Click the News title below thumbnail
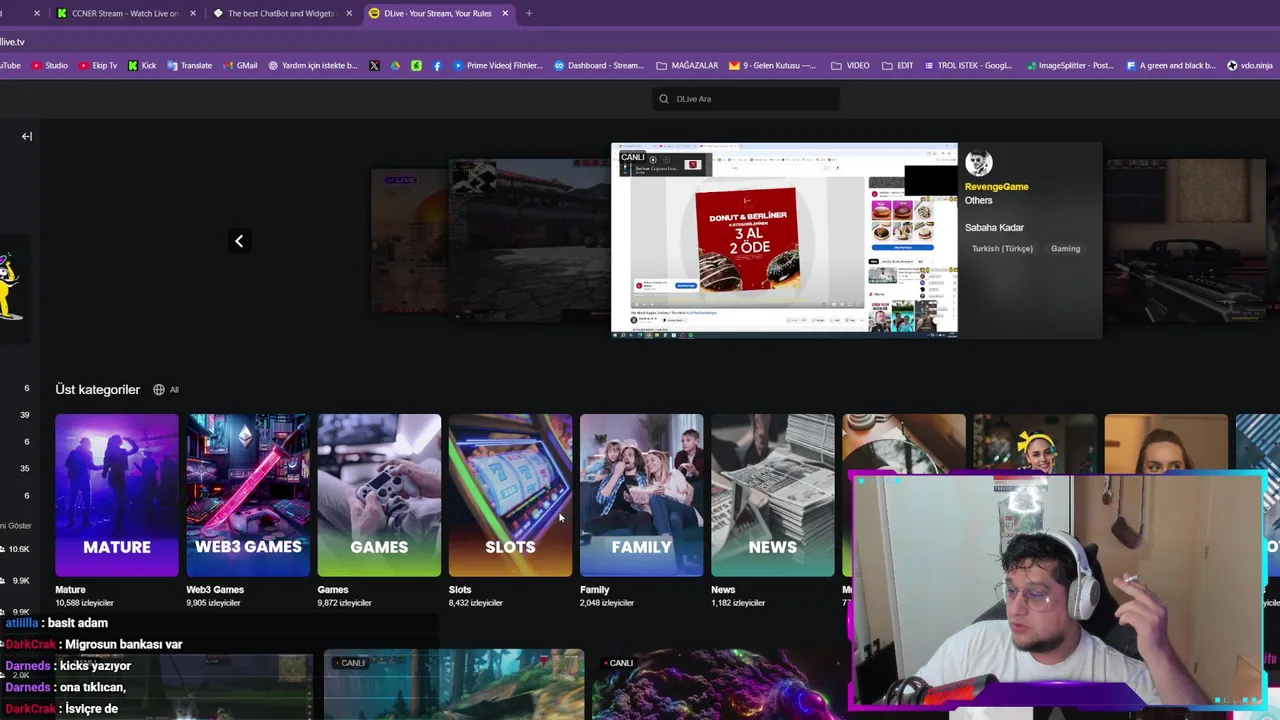The height and width of the screenshot is (720, 1280). (x=723, y=590)
